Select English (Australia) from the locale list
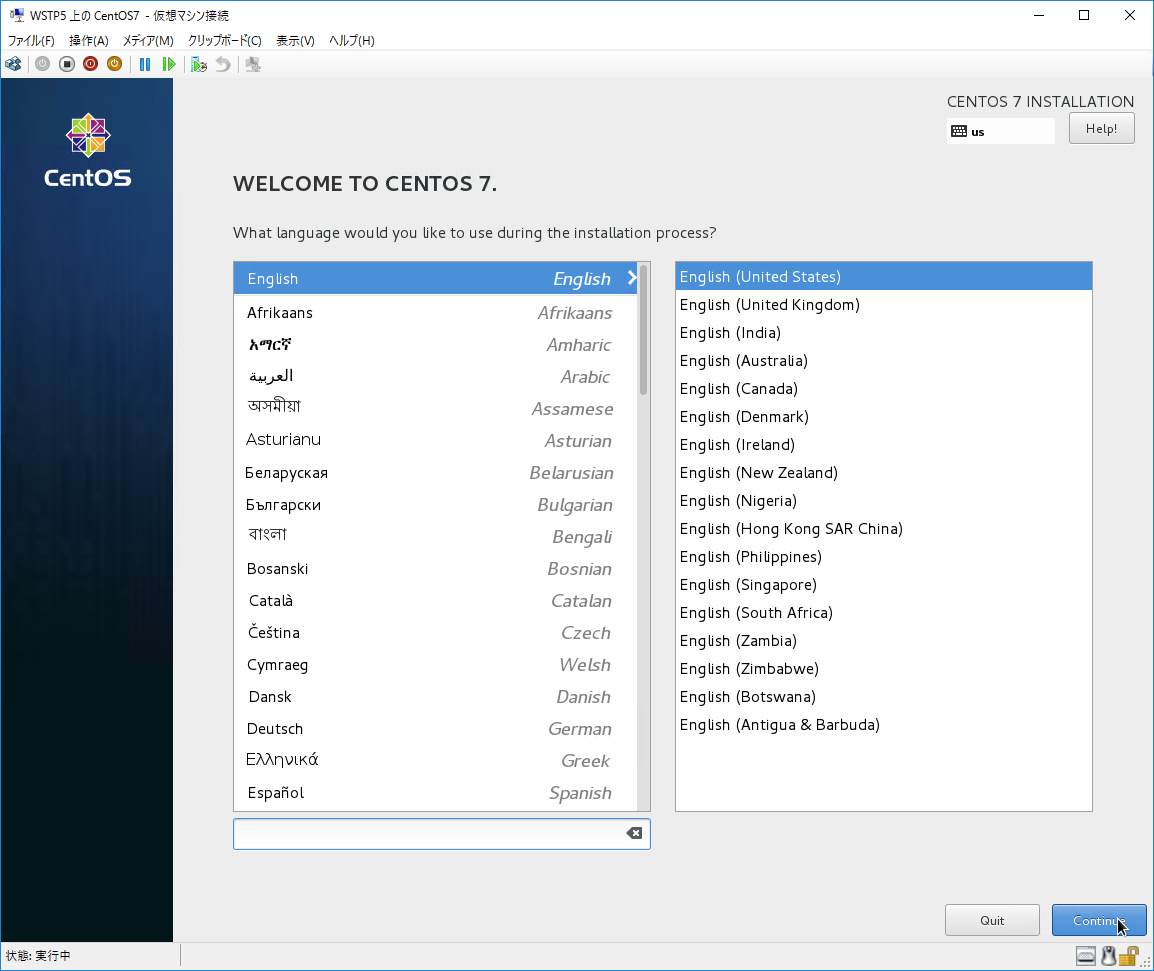1154x971 pixels. [744, 361]
